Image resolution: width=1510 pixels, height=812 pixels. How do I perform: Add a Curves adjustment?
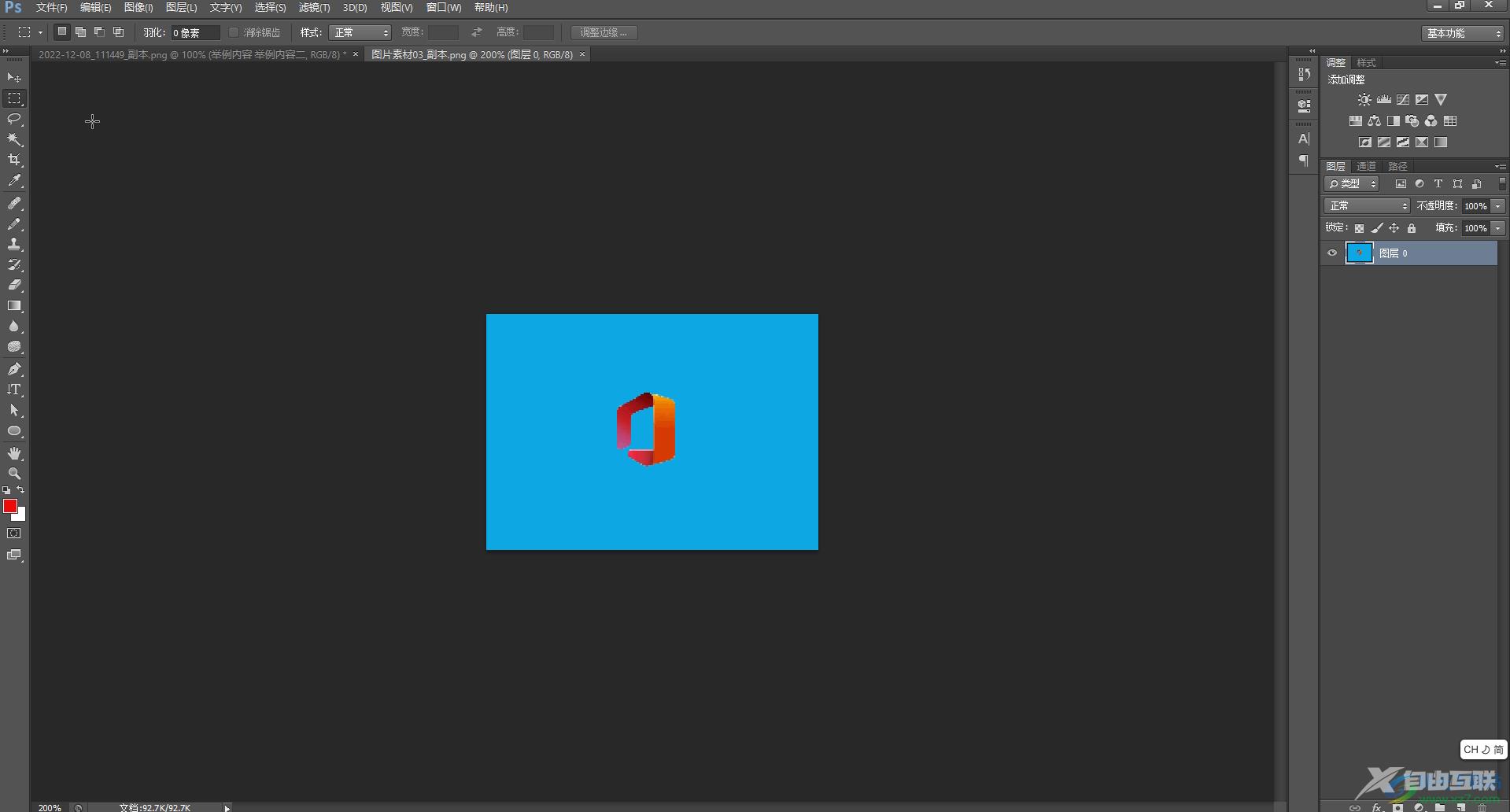(x=1403, y=100)
